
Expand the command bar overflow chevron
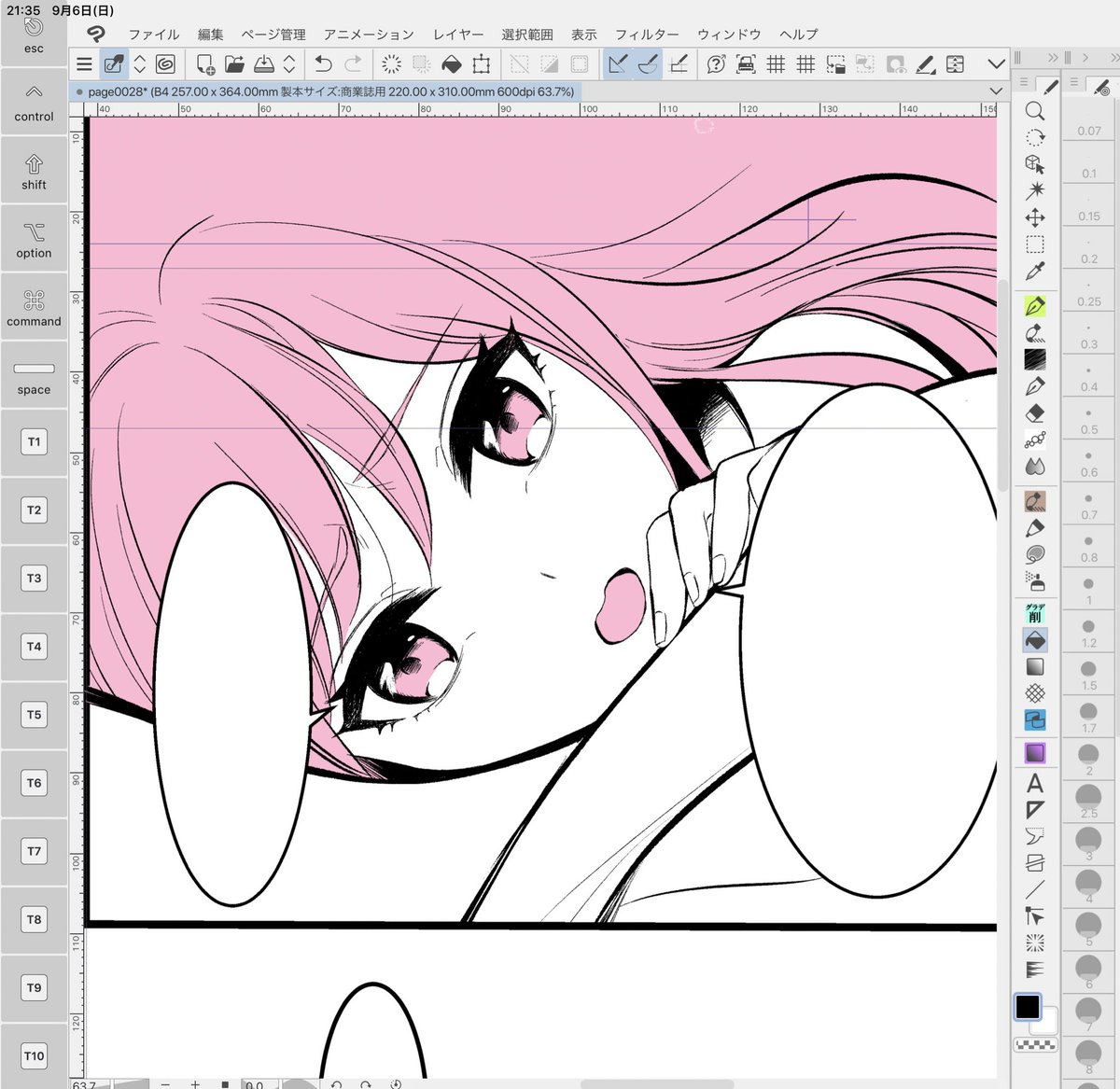pyautogui.click(x=996, y=63)
